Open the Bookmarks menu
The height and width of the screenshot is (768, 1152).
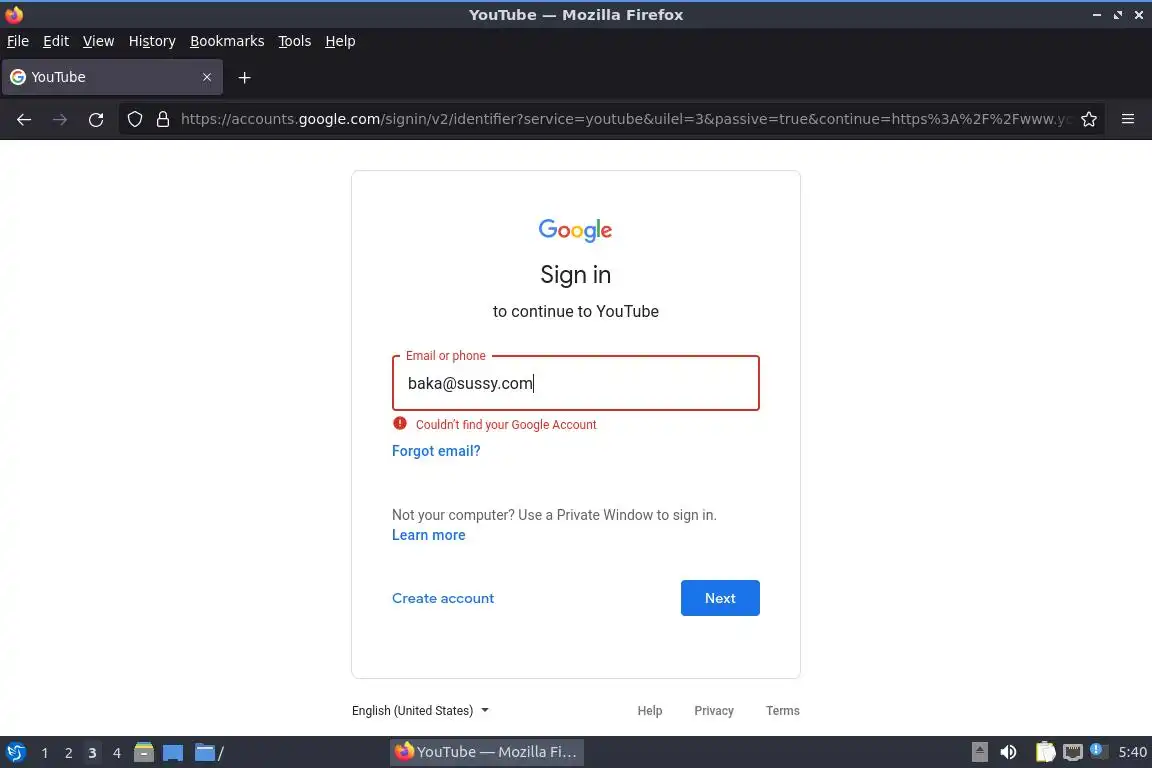(x=227, y=41)
